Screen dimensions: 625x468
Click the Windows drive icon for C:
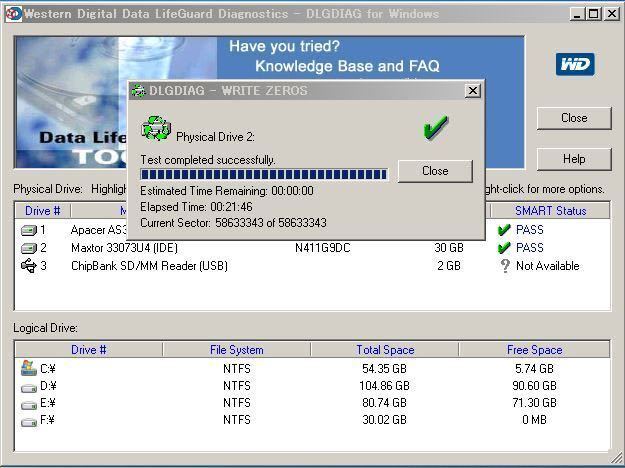29,368
